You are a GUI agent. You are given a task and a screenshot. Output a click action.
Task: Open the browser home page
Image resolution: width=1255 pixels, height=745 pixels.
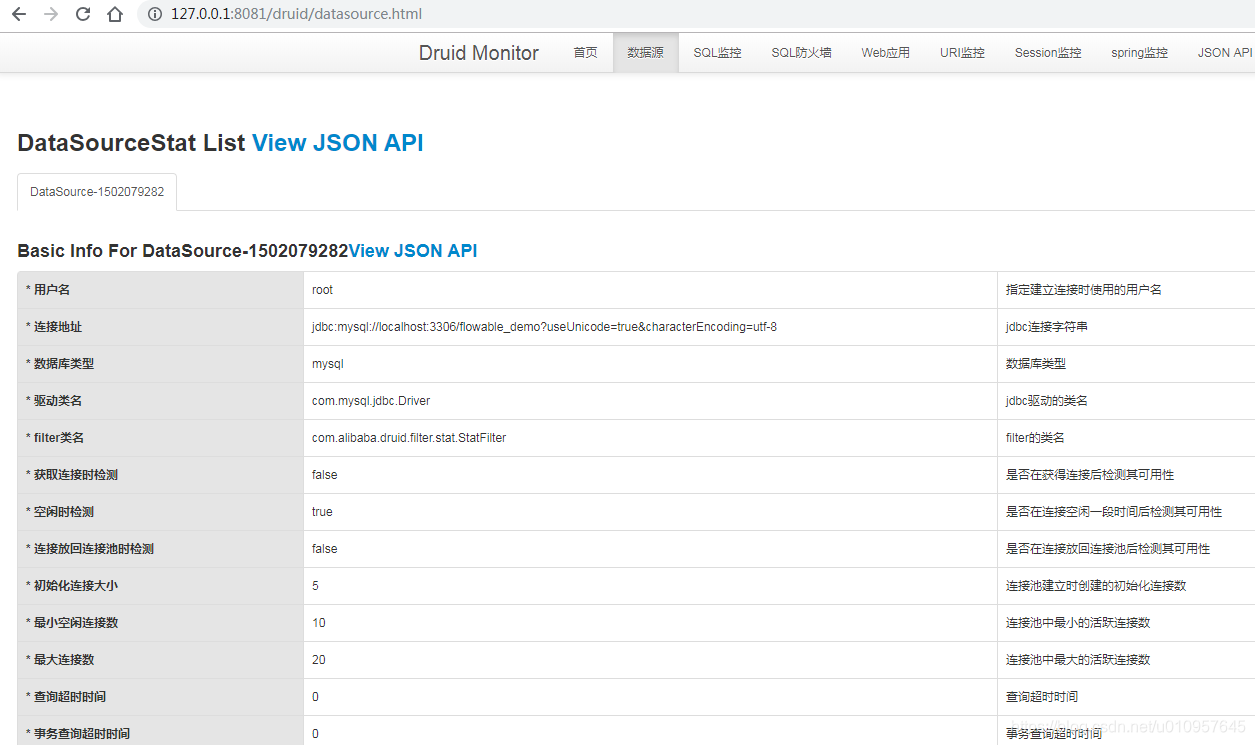tap(115, 14)
